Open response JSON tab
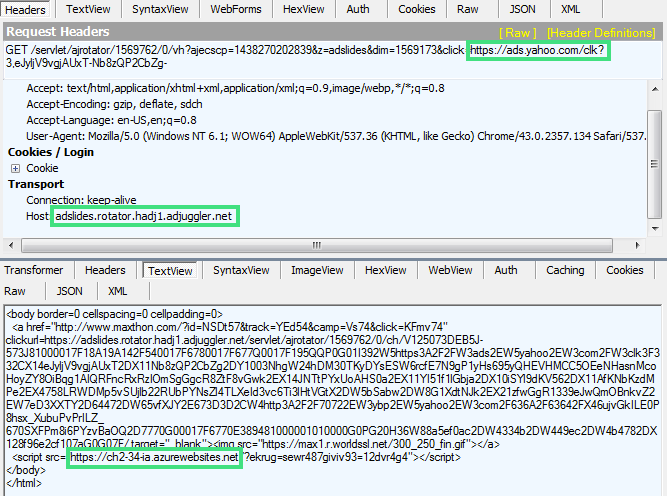 coord(69,291)
